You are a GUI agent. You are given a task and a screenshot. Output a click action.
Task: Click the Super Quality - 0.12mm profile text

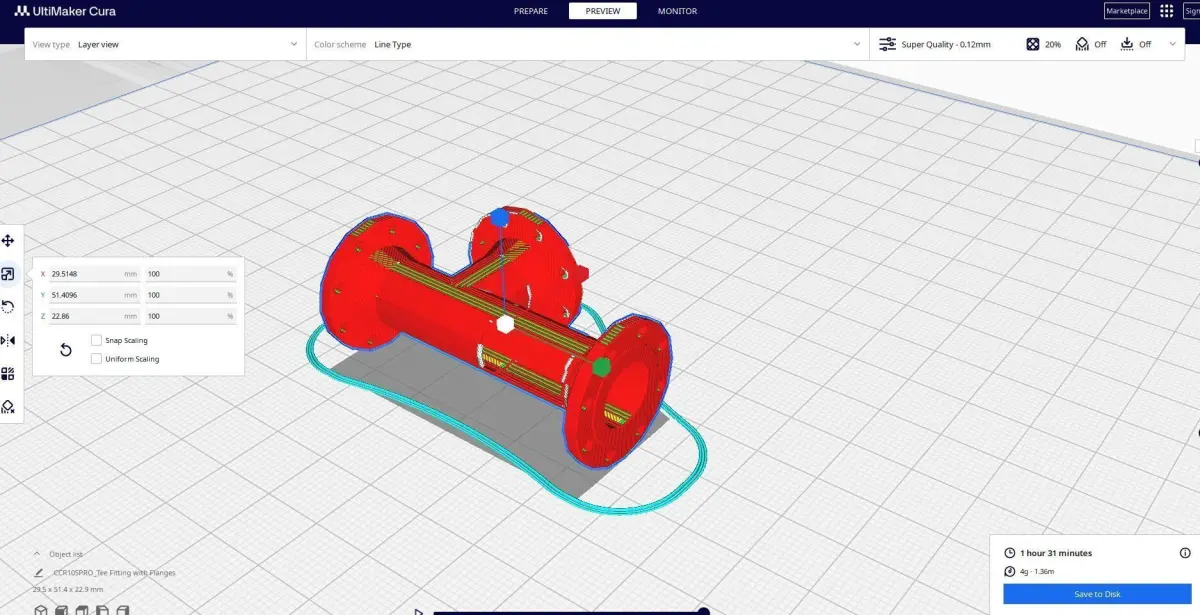point(946,44)
